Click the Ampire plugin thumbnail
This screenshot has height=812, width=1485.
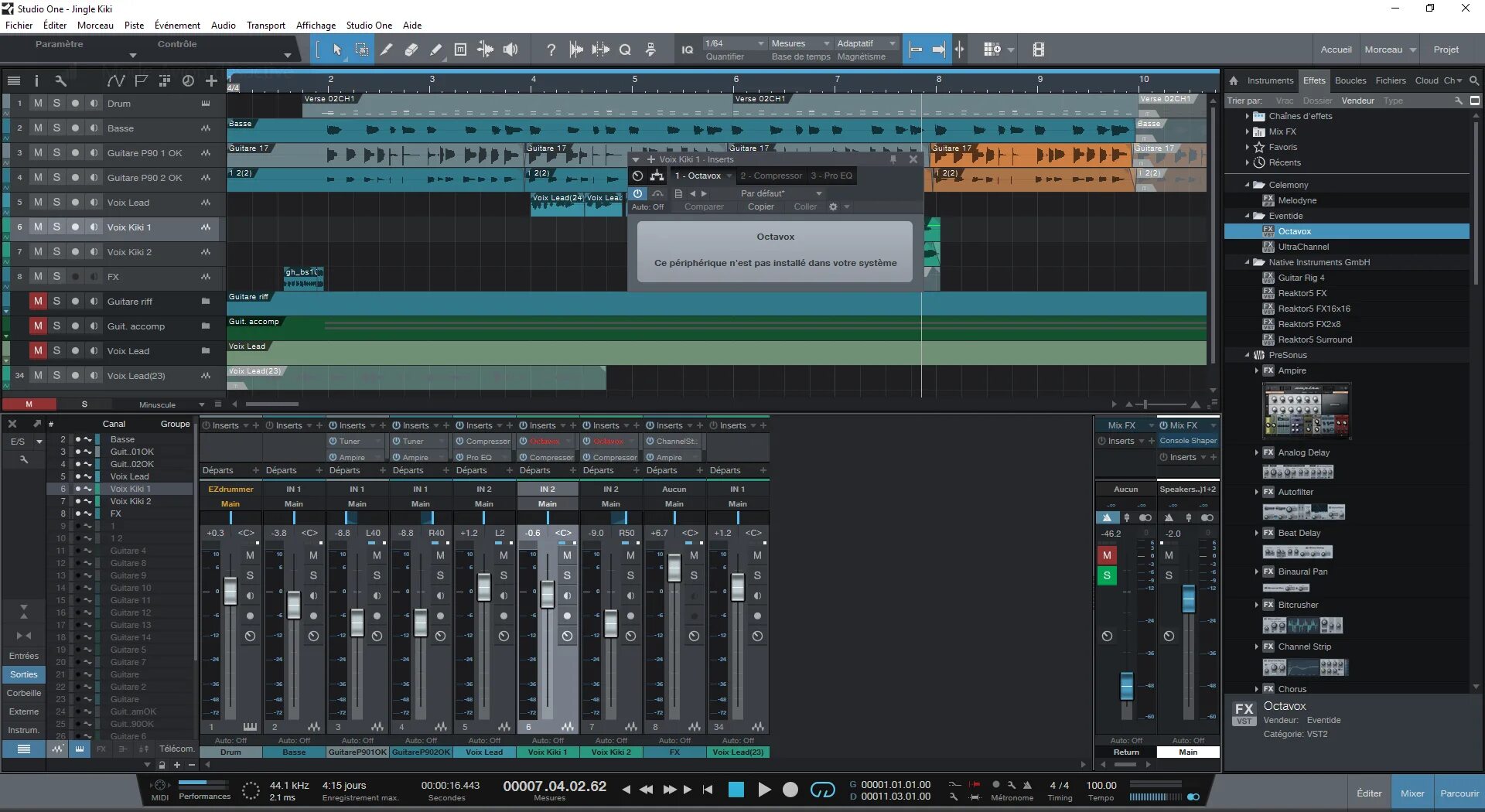click(x=1306, y=411)
